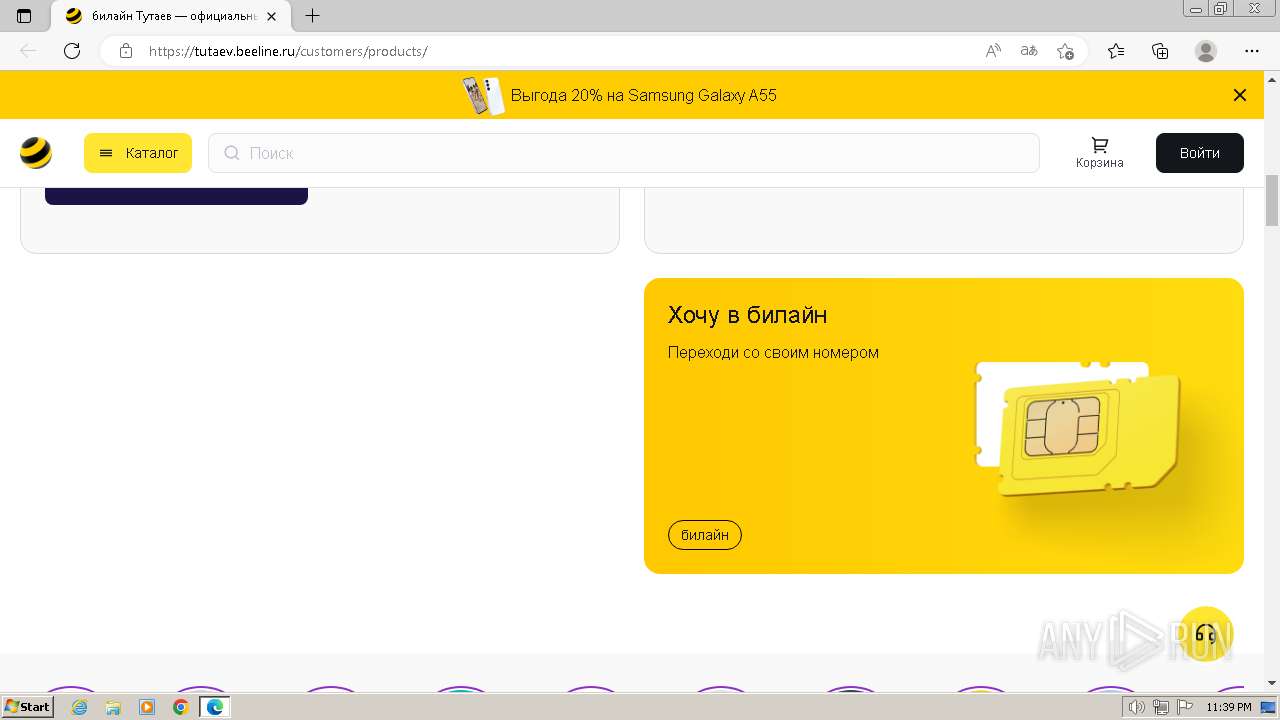
Task: Launch Chrome from the taskbar
Action: point(180,707)
